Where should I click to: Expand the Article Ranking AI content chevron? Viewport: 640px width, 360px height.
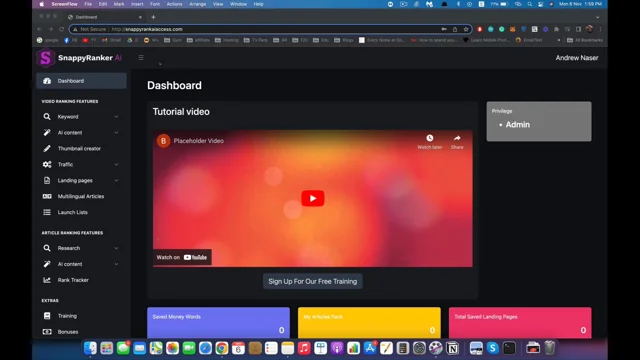(116, 264)
